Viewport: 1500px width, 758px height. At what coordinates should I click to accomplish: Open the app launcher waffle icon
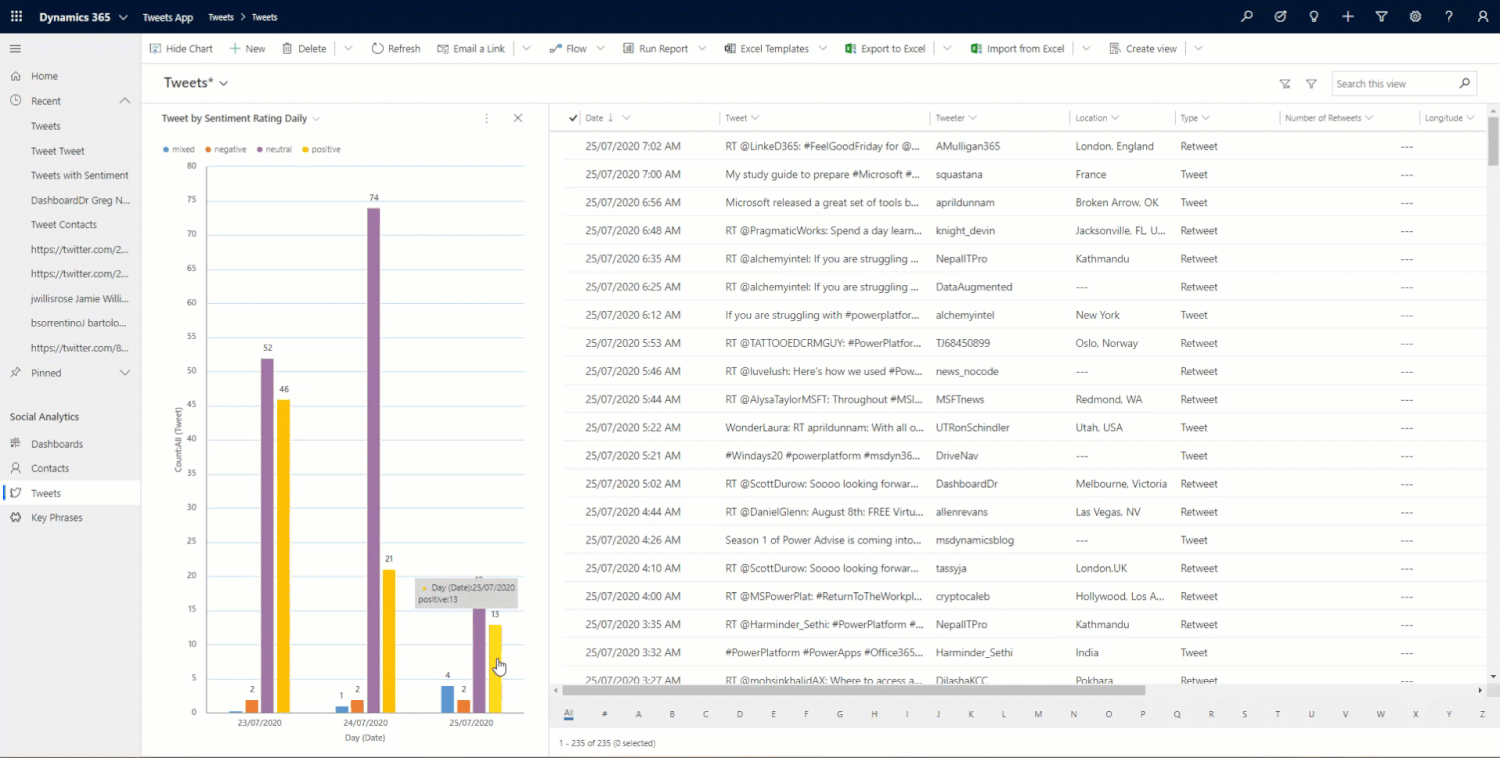click(16, 17)
